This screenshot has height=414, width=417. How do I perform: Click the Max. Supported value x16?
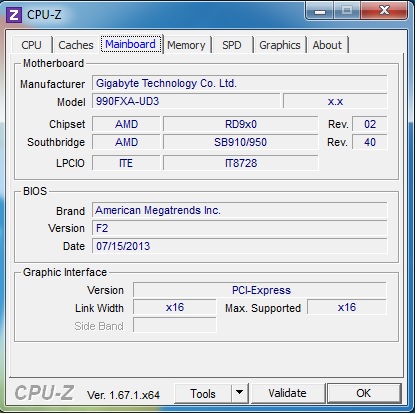tap(347, 307)
